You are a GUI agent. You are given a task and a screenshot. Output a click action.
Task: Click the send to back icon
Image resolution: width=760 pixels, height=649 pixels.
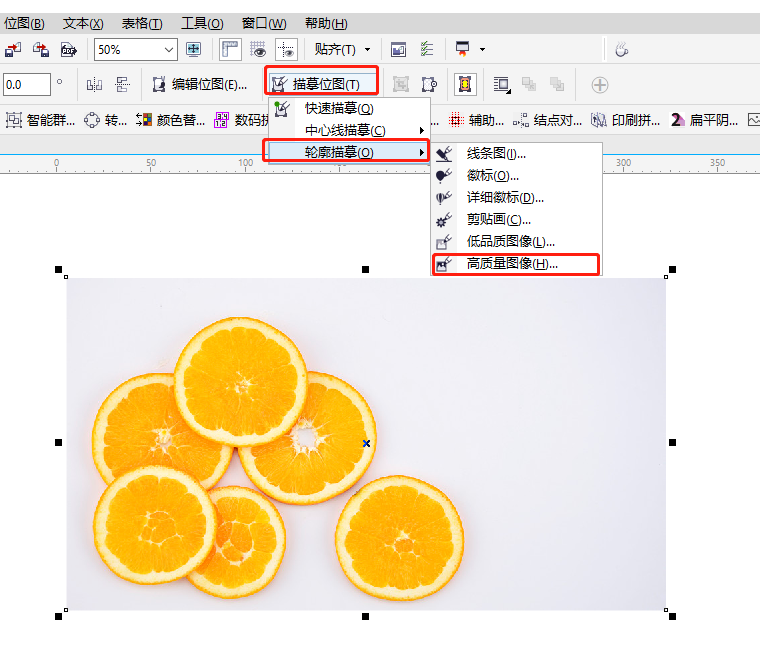coord(557,85)
